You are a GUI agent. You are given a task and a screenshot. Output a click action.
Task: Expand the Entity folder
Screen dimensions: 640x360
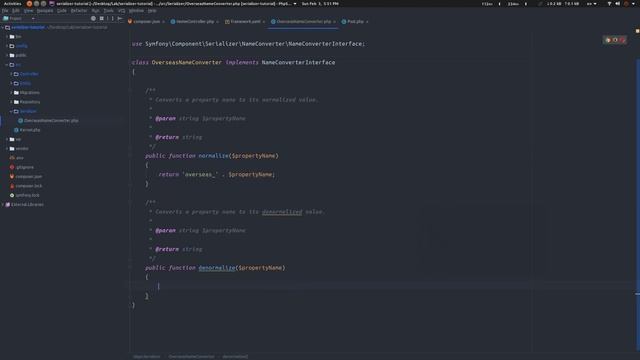(11, 84)
